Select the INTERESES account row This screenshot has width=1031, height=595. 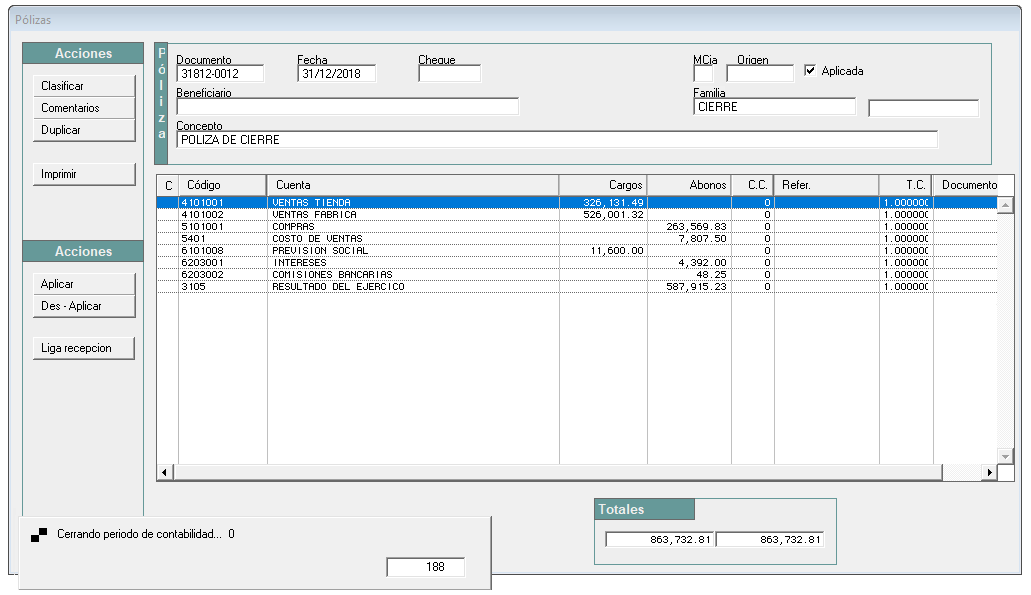(577, 263)
